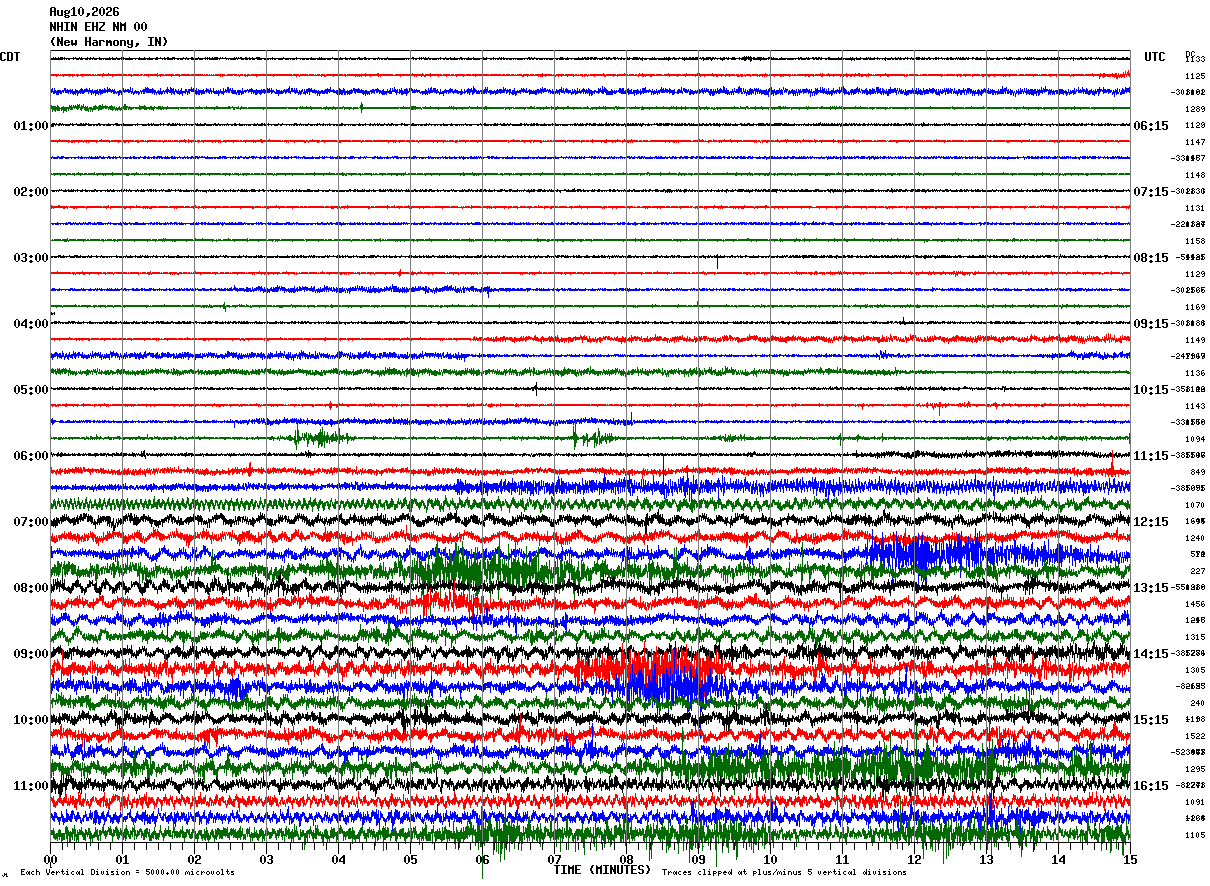Click the DC offset value "1143"

(x=1195, y=406)
